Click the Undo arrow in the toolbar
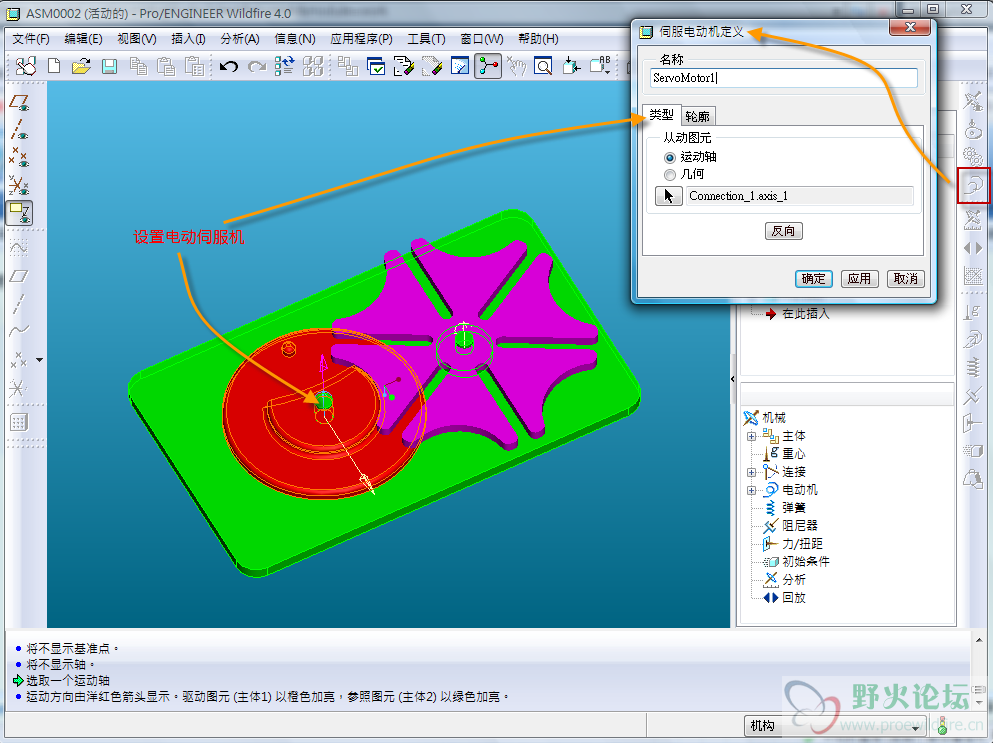This screenshot has width=993, height=743. 229,67
